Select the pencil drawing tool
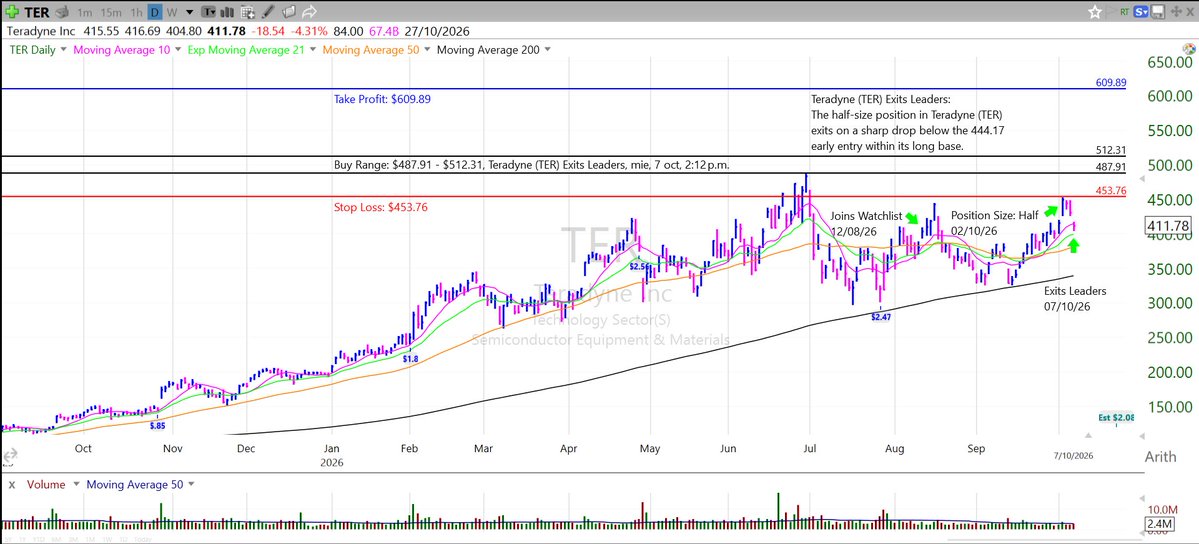Screen dimensions: 1199x544 [x=268, y=12]
